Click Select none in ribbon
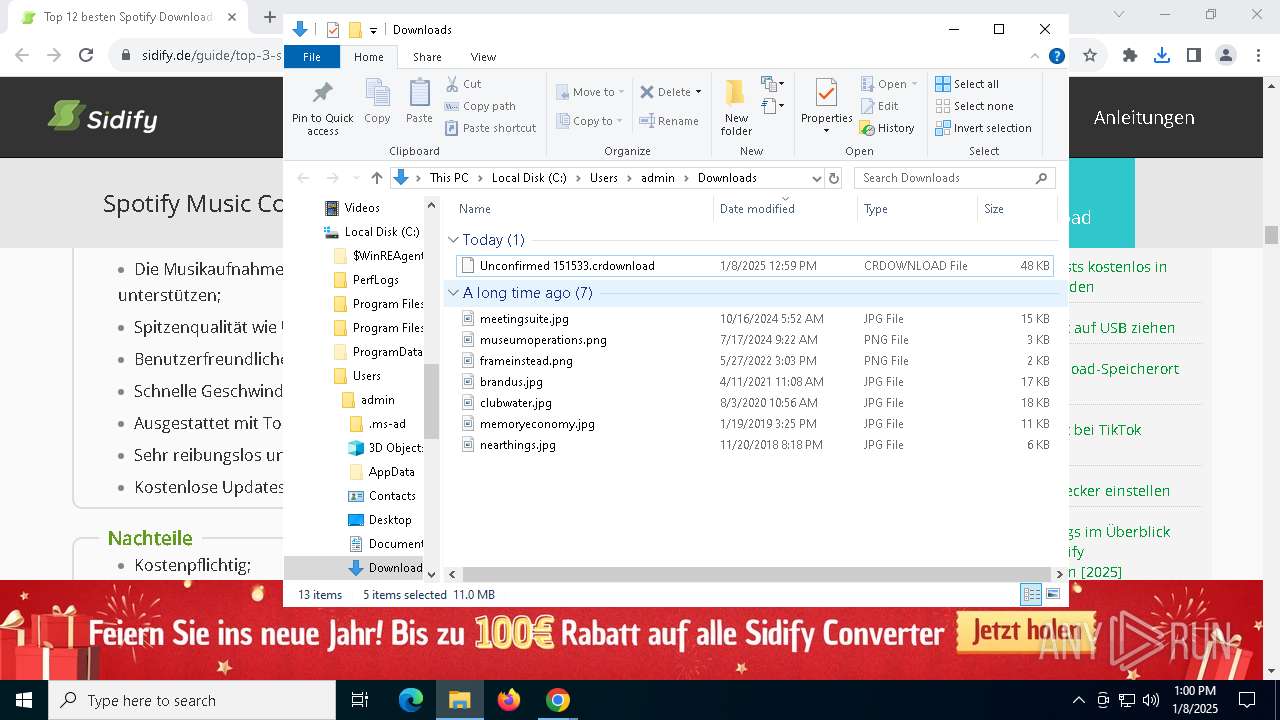This screenshot has width=1280, height=720. coord(974,106)
